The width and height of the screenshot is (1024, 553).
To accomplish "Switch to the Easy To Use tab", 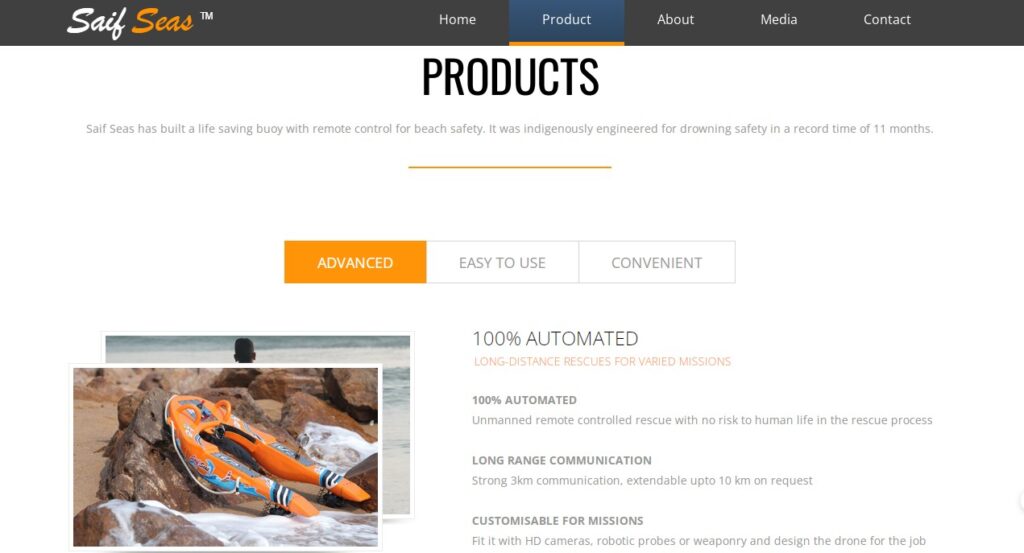I will 502,262.
